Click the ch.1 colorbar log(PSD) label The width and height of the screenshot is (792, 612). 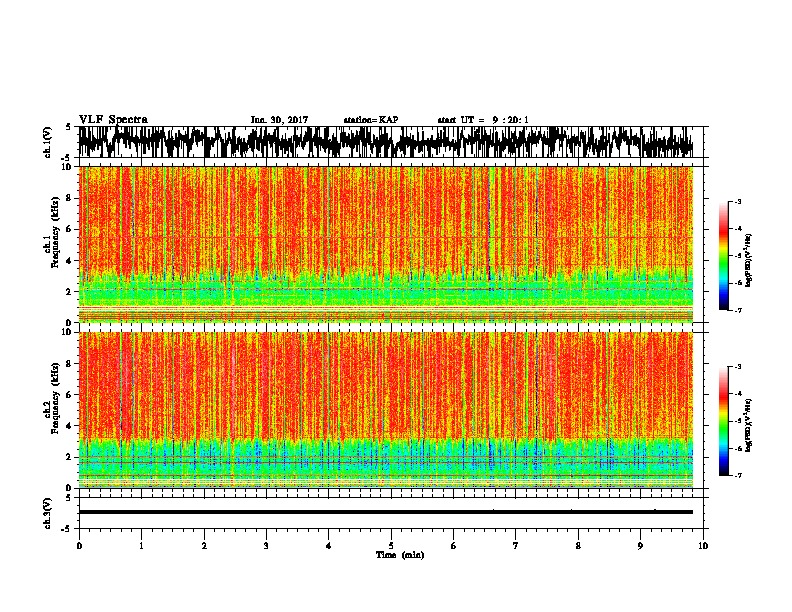tap(749, 260)
